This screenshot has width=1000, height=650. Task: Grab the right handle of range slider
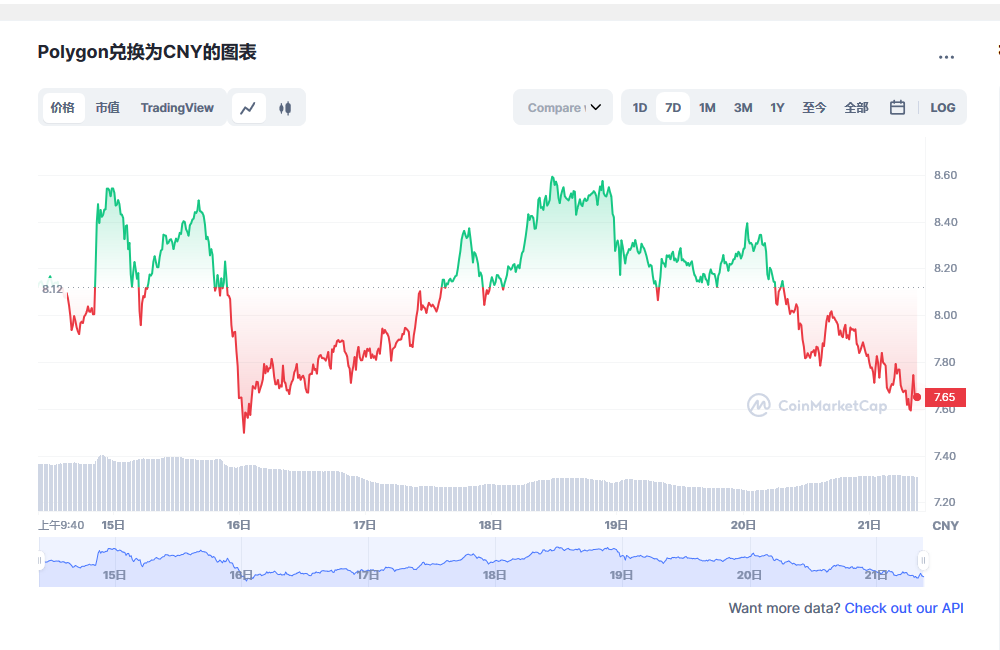[923, 560]
